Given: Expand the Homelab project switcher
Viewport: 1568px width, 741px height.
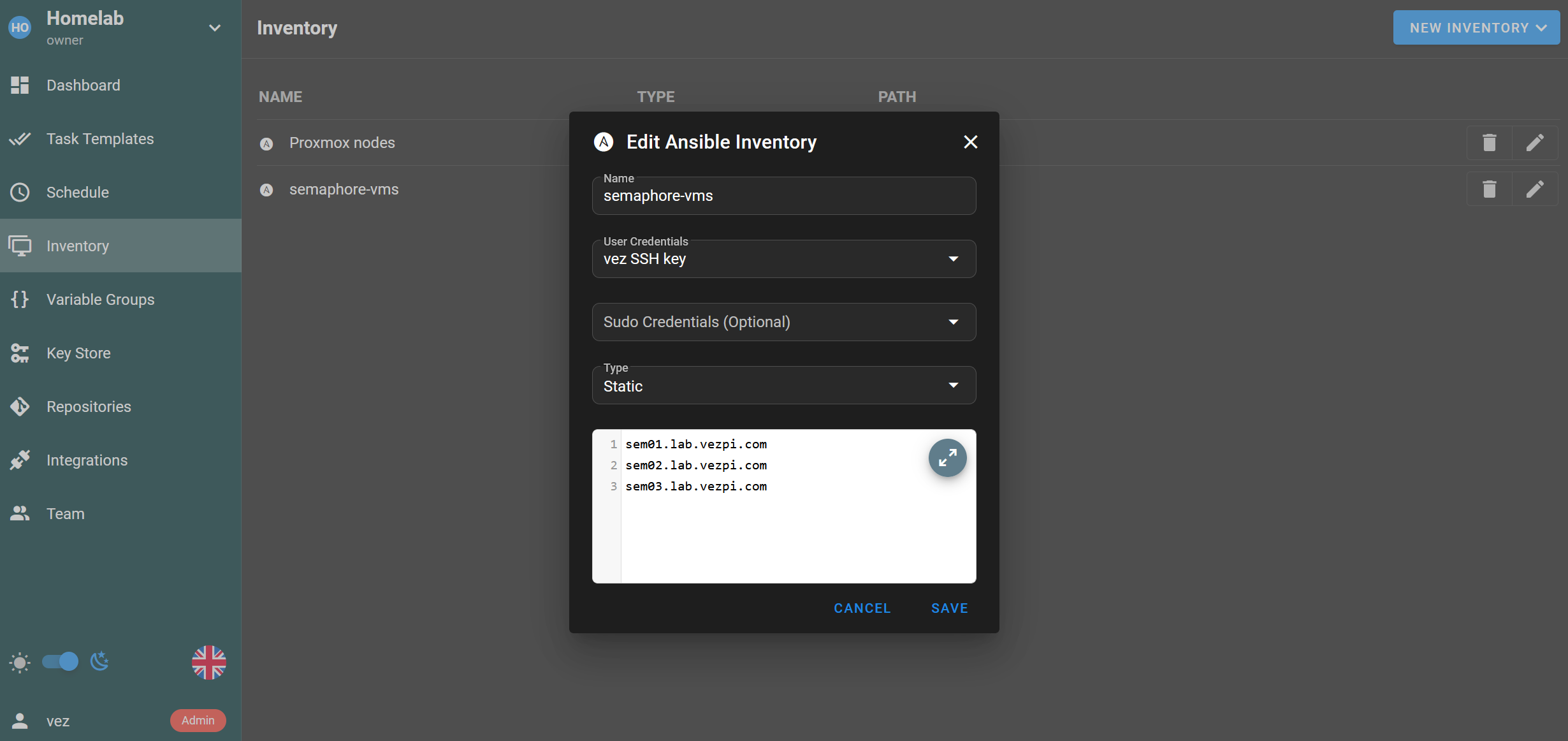Looking at the screenshot, I should (215, 28).
